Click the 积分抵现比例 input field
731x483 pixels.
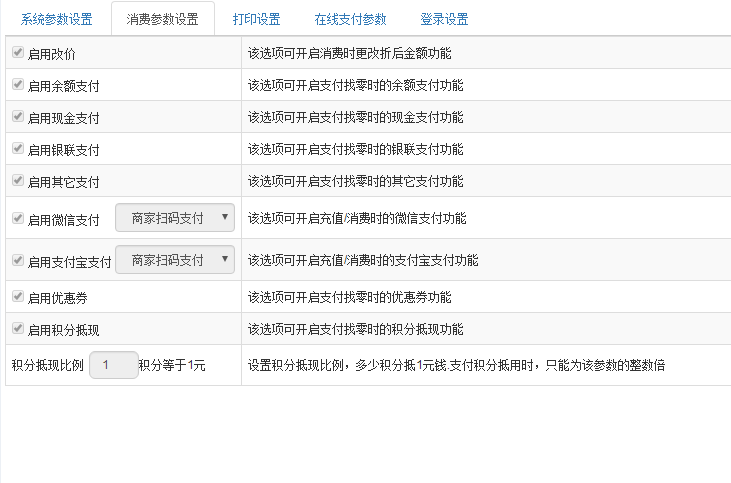pyautogui.click(x=113, y=365)
